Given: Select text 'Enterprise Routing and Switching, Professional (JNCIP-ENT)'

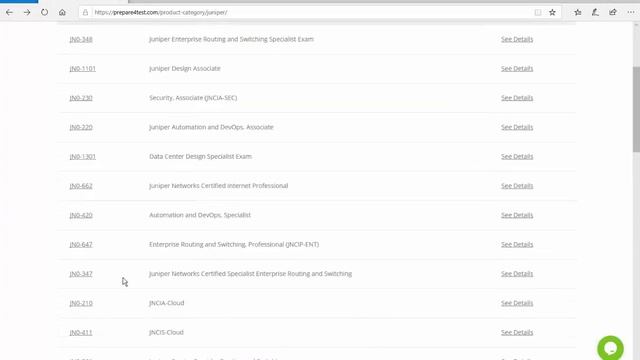Looking at the screenshot, I should pos(234,244).
